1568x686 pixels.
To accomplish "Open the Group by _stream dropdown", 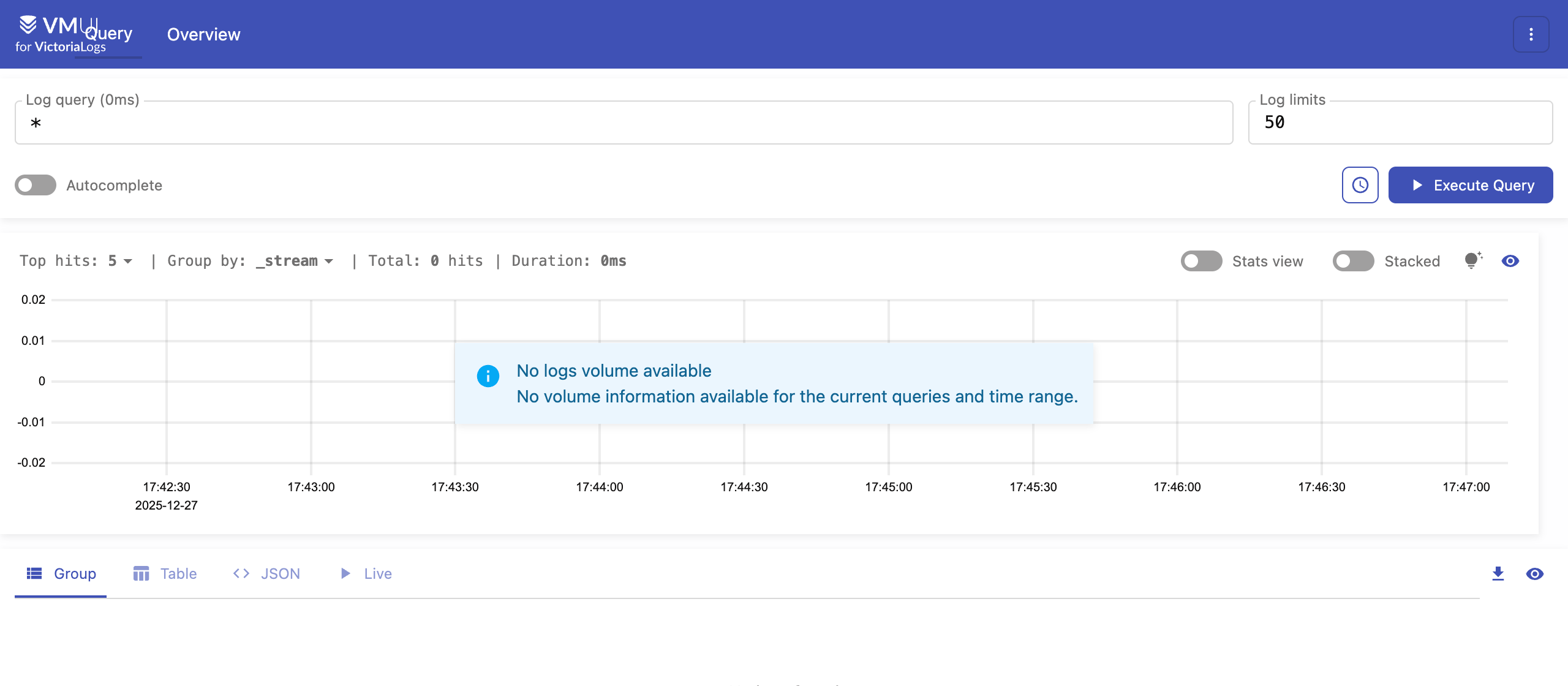I will tap(295, 261).
